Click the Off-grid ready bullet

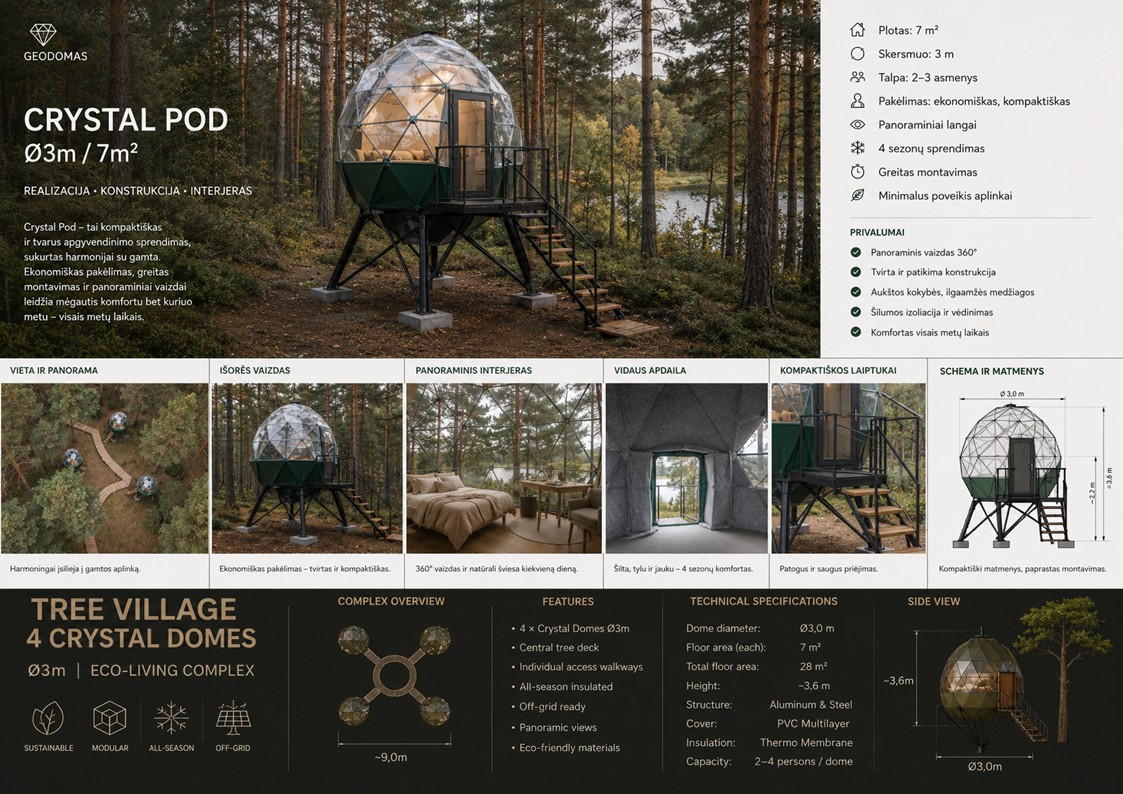pos(548,707)
